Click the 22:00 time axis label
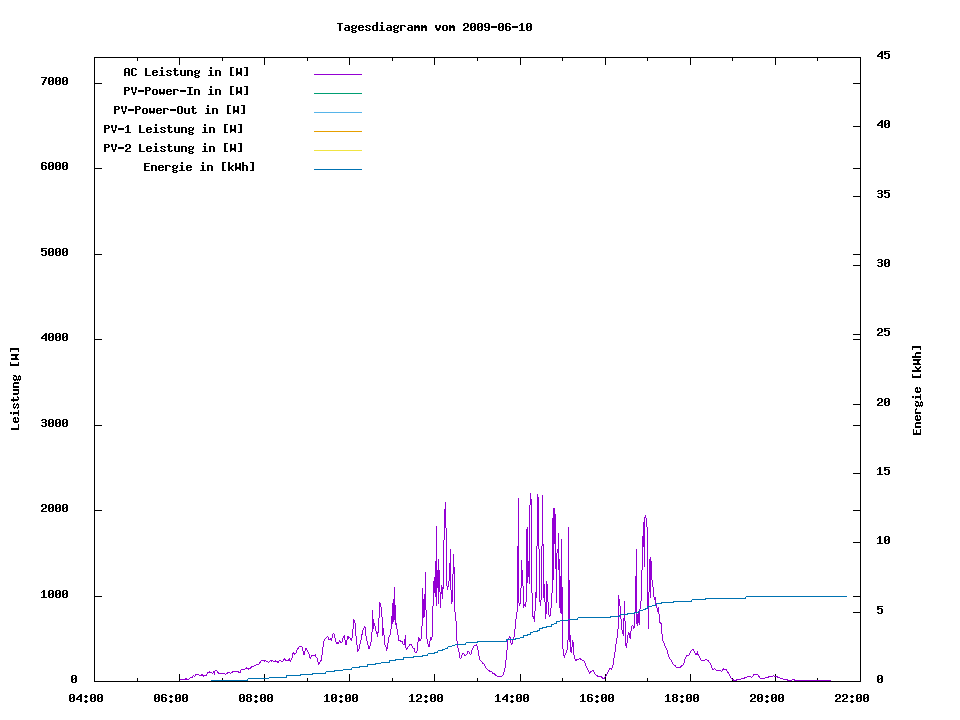The width and height of the screenshot is (960, 720). pos(852,699)
